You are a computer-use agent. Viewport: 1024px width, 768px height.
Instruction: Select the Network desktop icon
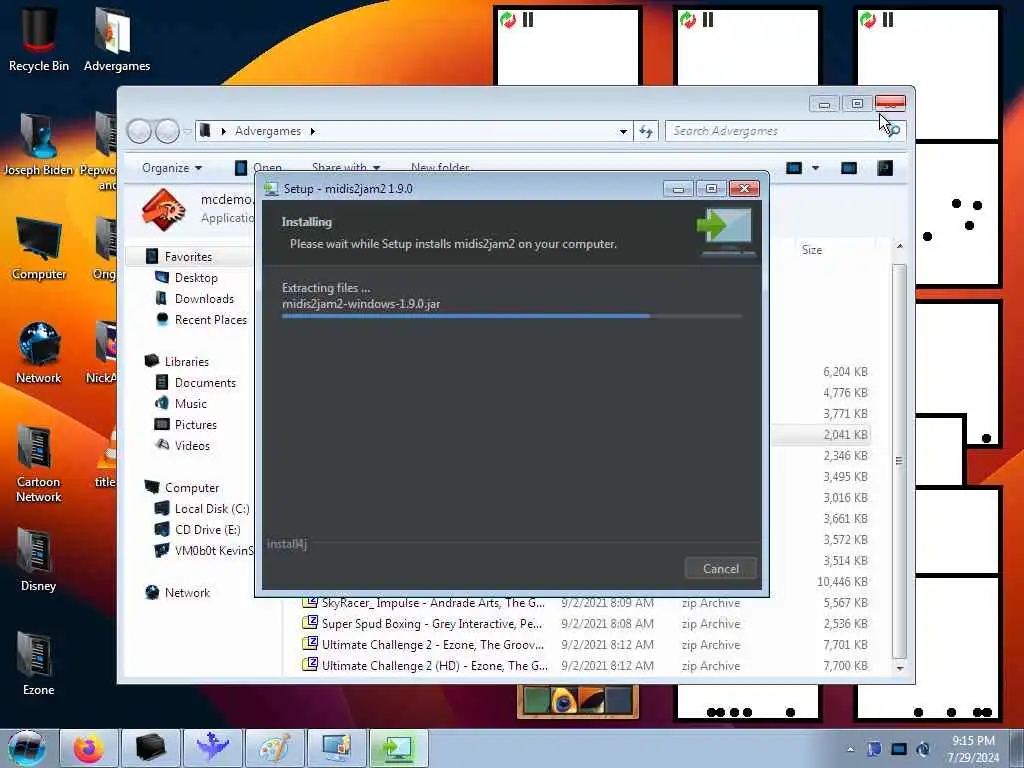tap(39, 353)
